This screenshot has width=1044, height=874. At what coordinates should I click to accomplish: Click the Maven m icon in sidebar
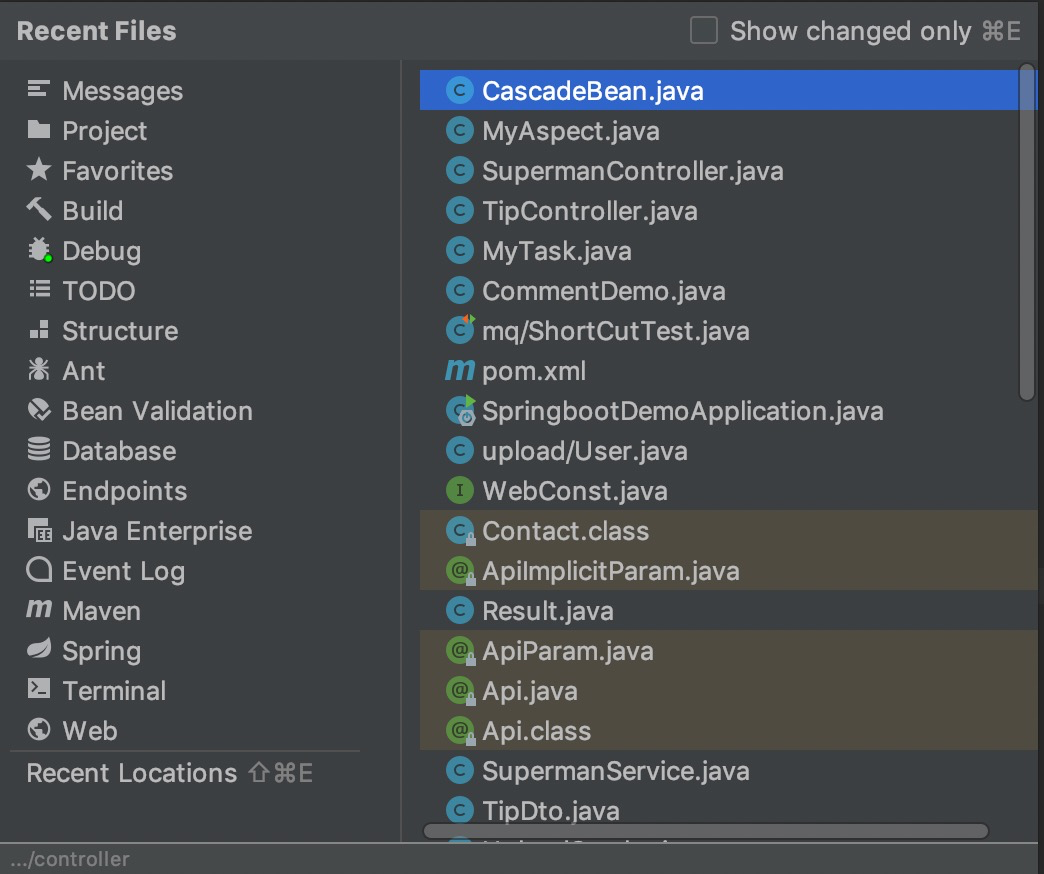pos(39,610)
